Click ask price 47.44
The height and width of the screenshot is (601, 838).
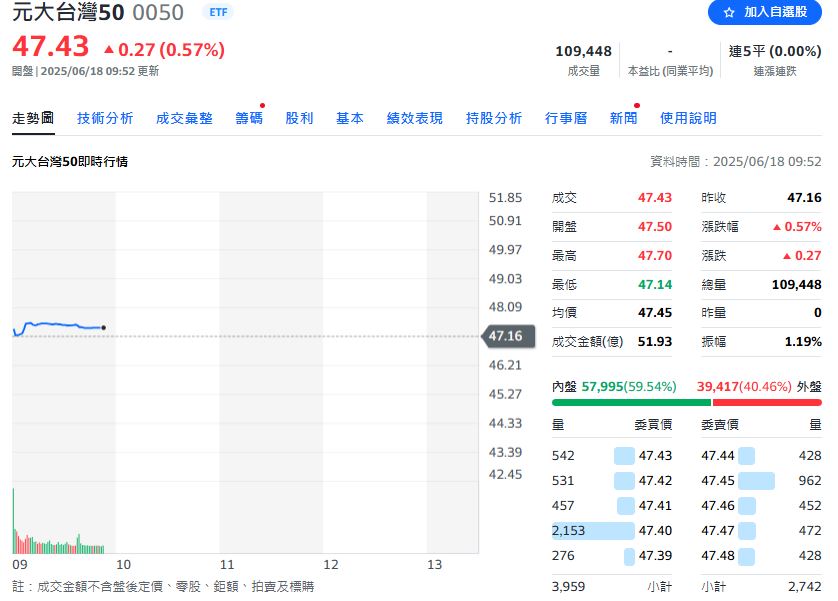[x=718, y=456]
